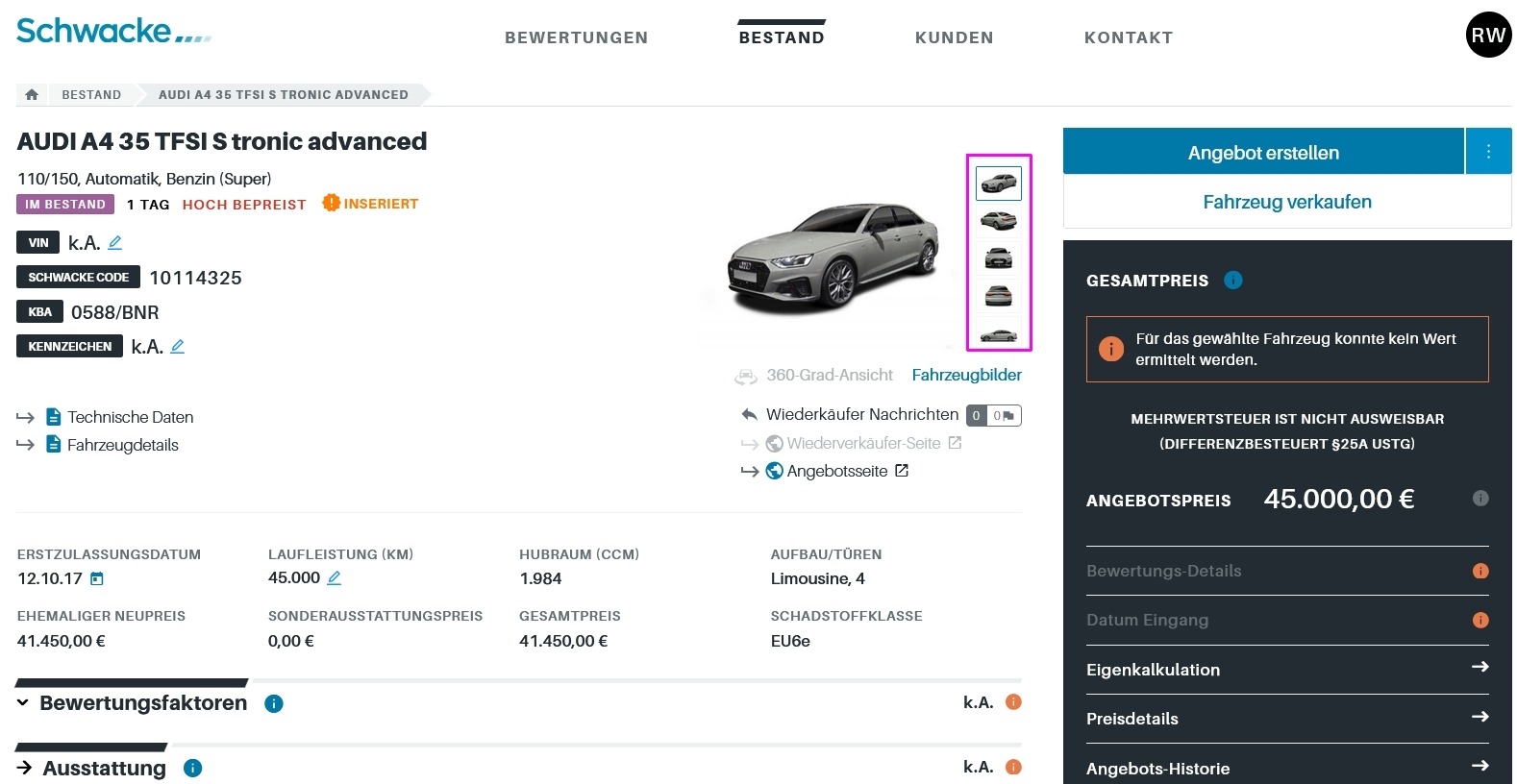Select fourth thumbnail rear view

(999, 295)
